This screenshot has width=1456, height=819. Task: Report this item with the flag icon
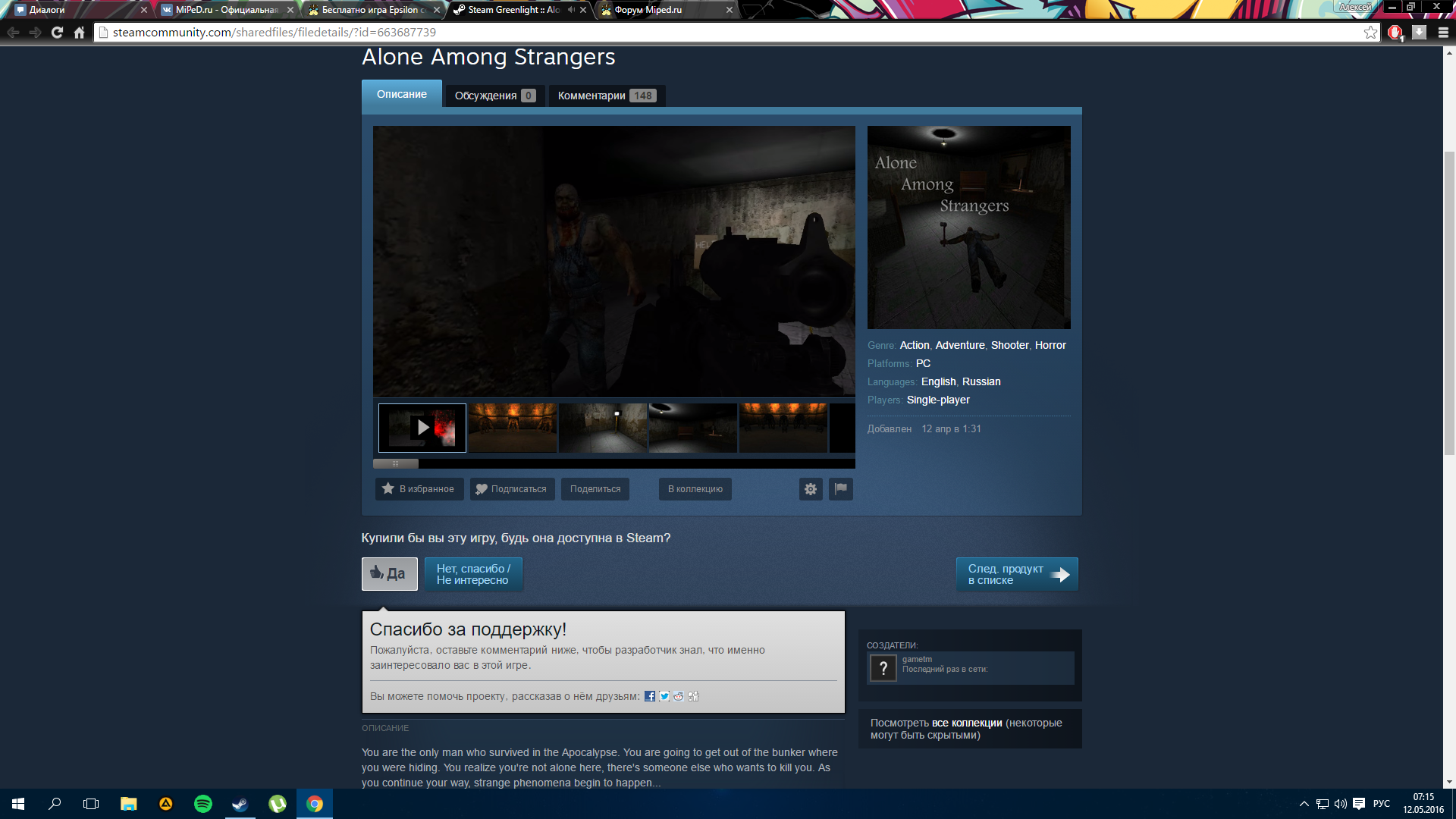[841, 489]
